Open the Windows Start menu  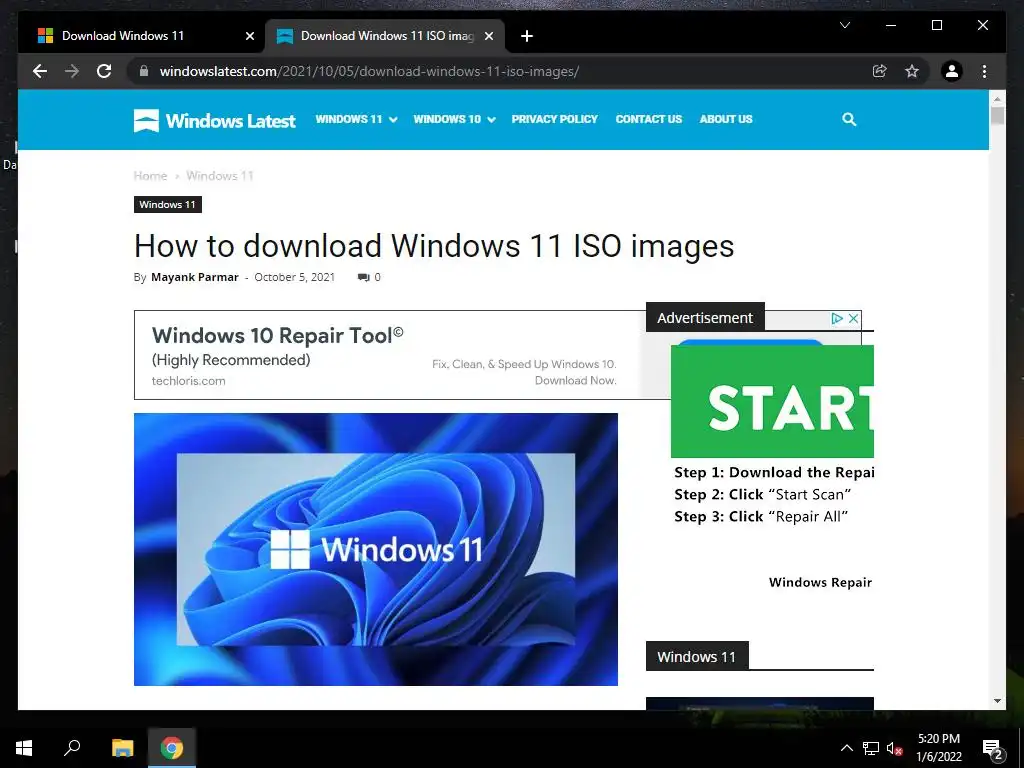[24, 748]
